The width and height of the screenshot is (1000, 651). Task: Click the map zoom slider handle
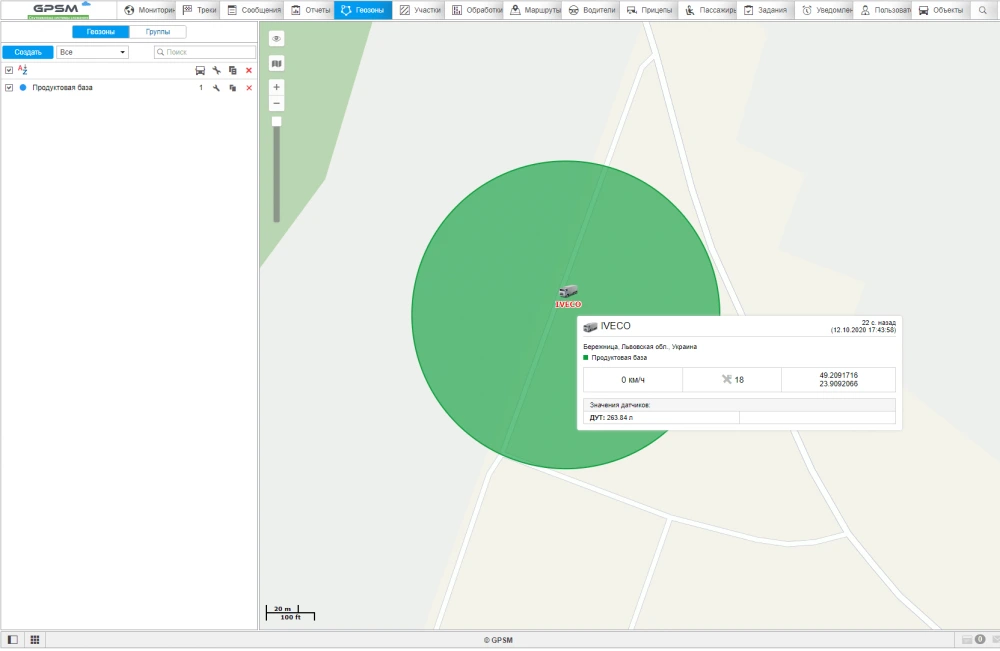(277, 121)
